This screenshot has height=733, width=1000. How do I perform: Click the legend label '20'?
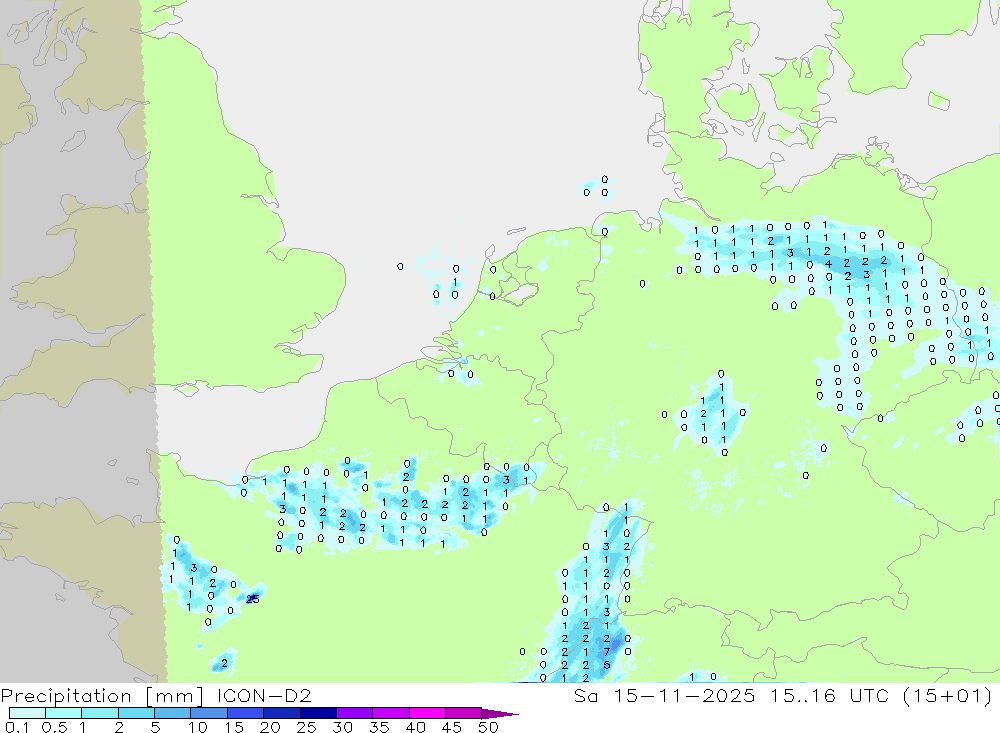coord(270,727)
